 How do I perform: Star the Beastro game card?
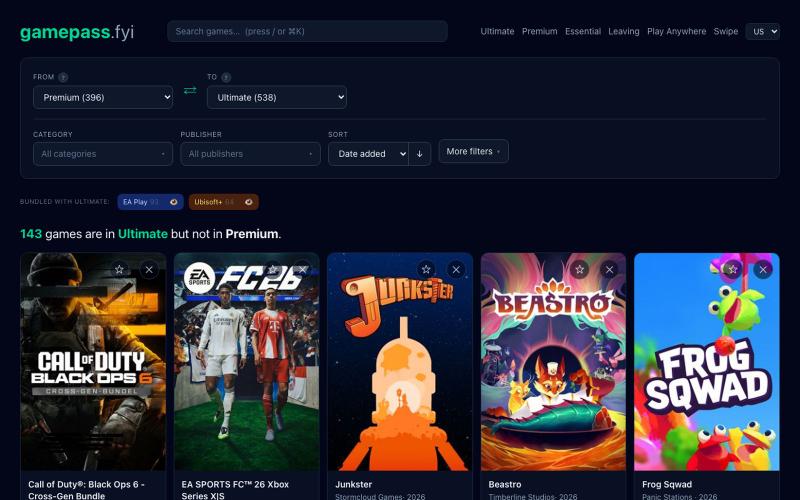click(x=580, y=269)
